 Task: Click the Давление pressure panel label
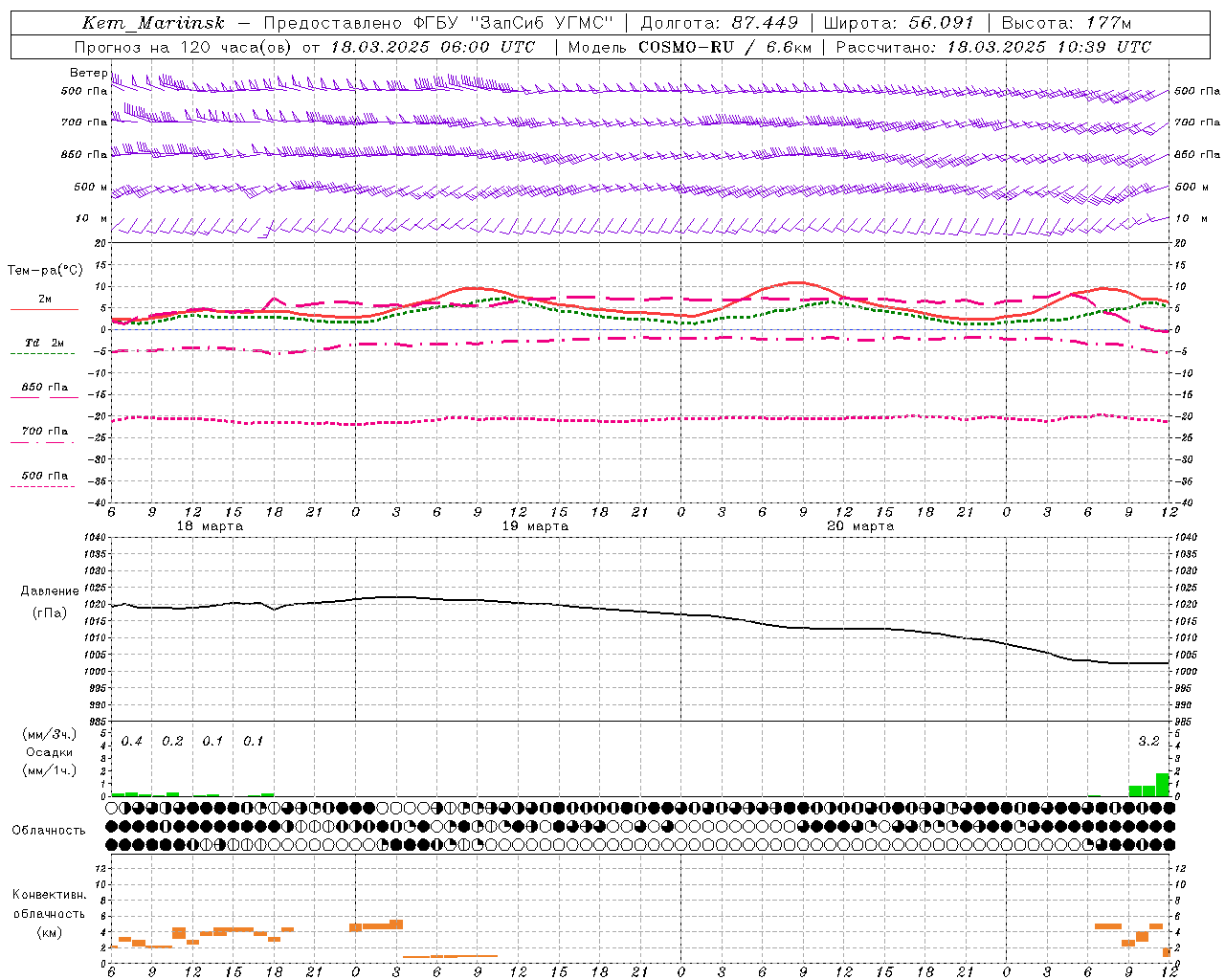pyautogui.click(x=50, y=591)
